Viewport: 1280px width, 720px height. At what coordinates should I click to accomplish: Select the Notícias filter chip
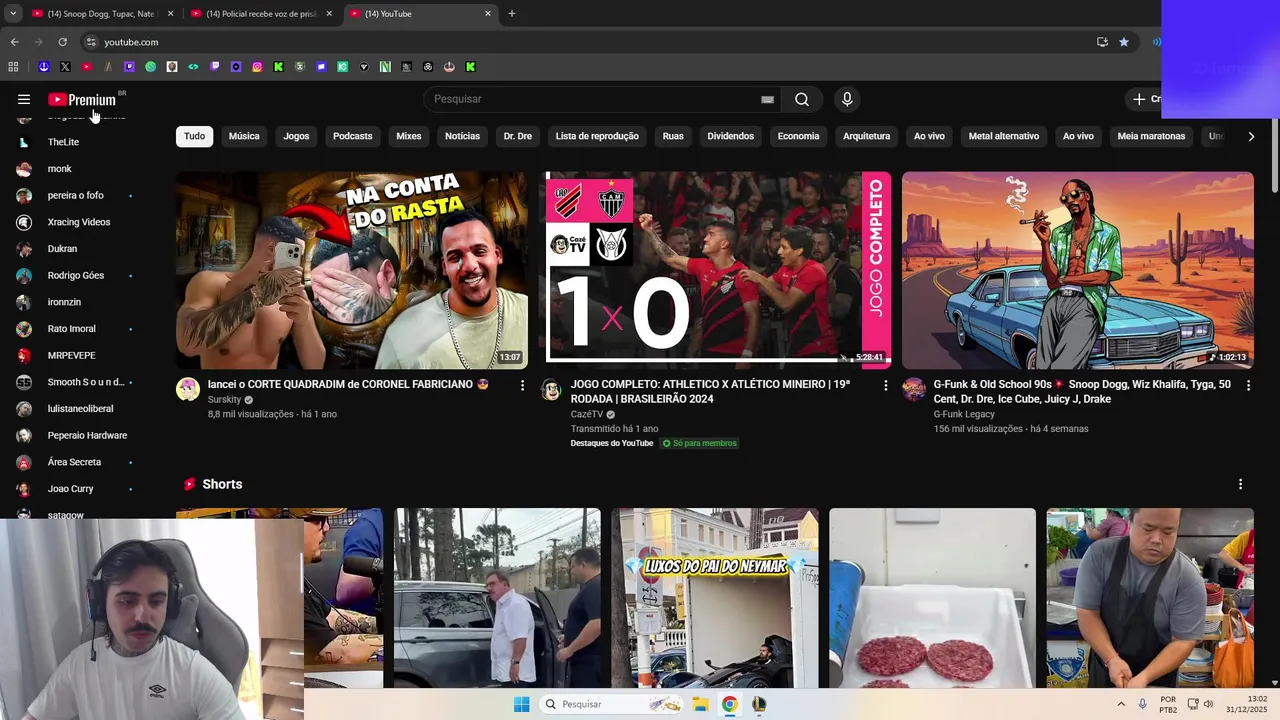(462, 136)
